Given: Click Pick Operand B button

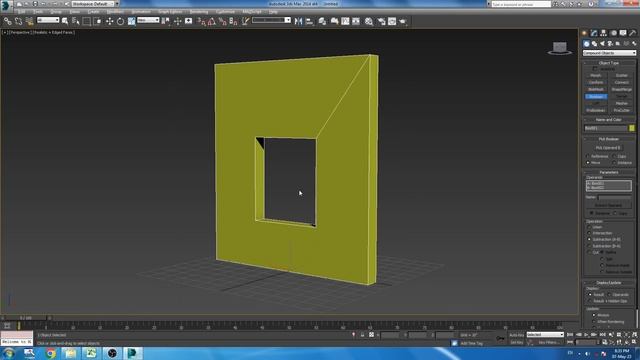Looking at the screenshot, I should [608, 148].
